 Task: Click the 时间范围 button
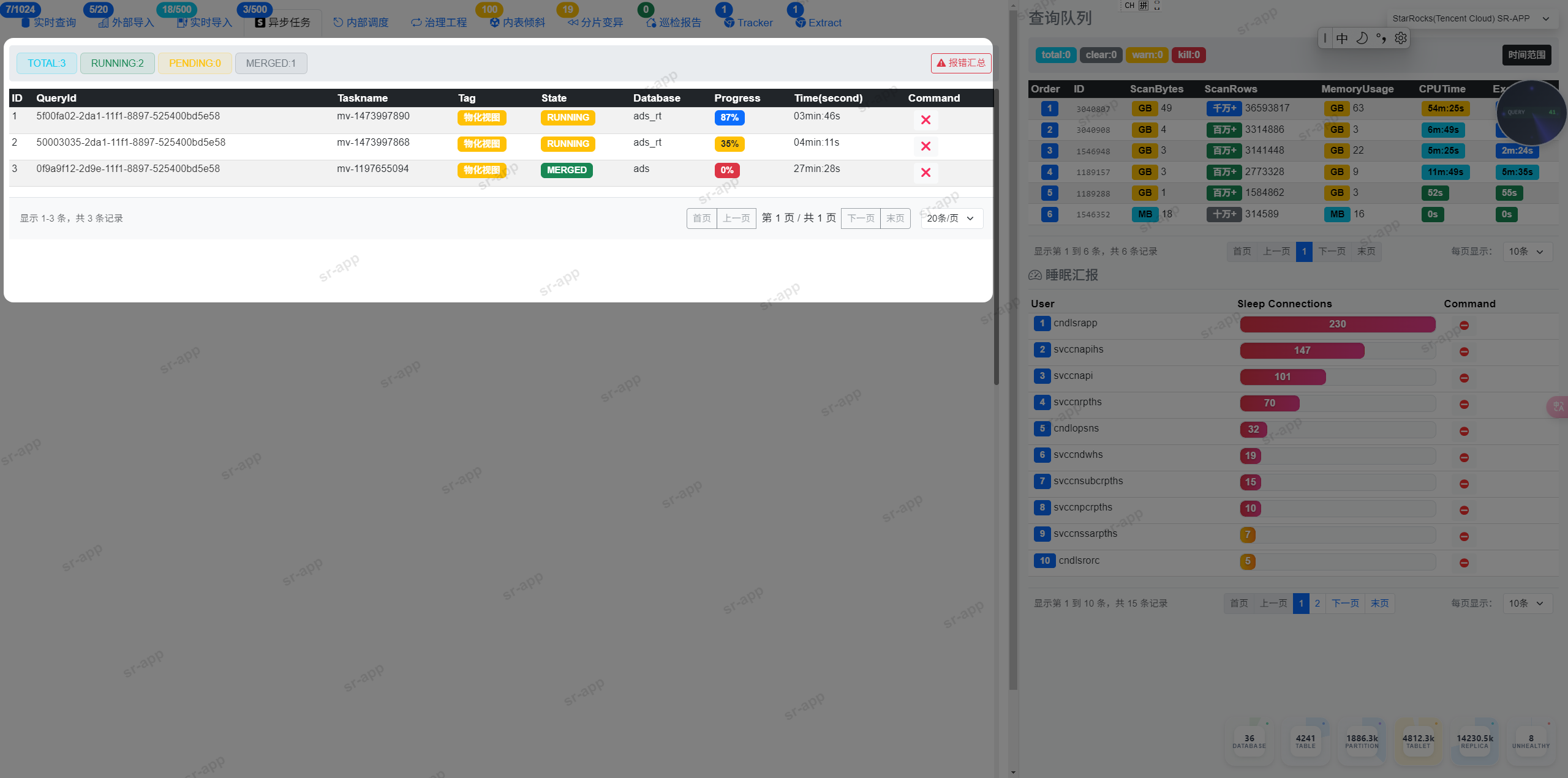coord(1526,55)
